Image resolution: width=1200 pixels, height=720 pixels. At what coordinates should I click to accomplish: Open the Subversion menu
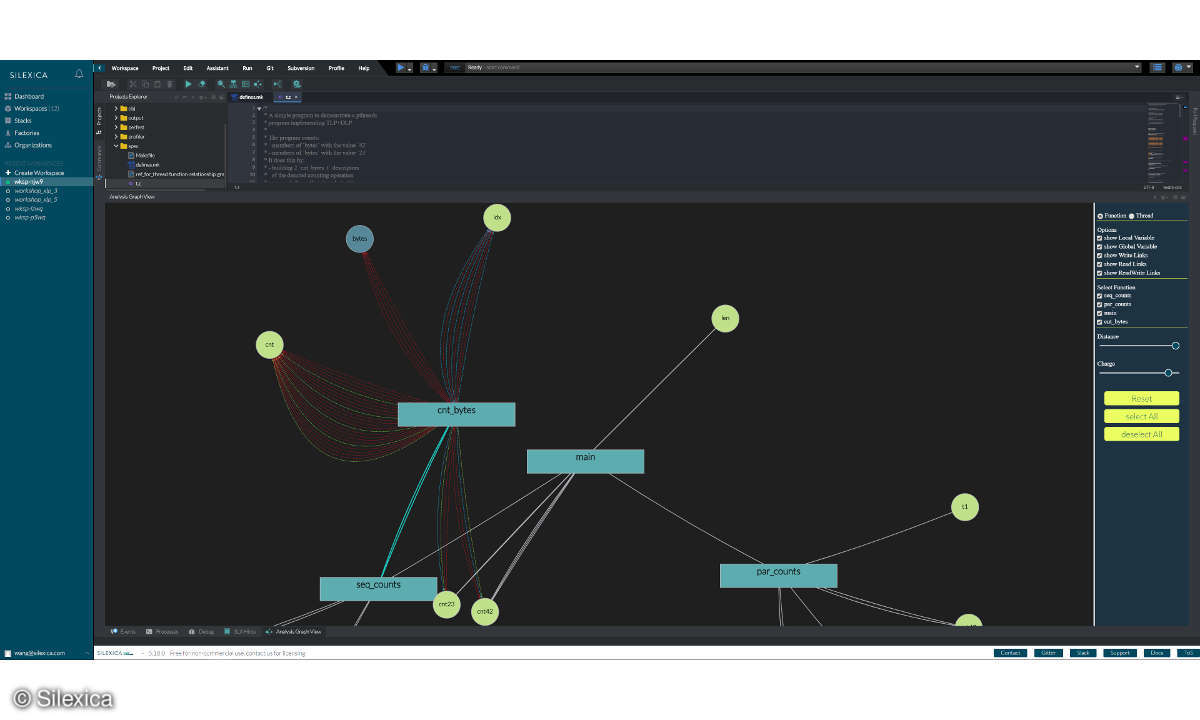pyautogui.click(x=301, y=68)
